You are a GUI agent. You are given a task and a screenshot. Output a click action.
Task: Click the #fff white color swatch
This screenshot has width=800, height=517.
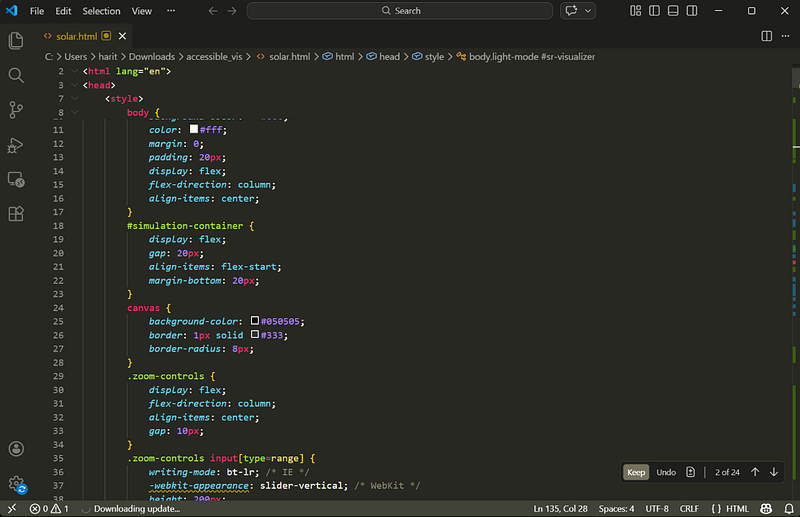click(194, 129)
